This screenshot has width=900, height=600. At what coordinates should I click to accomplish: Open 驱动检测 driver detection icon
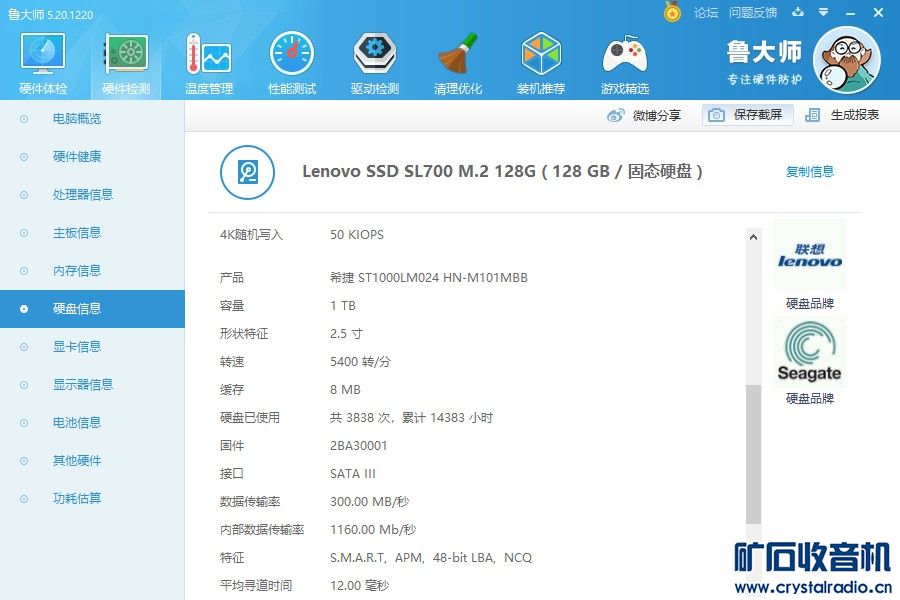375,53
